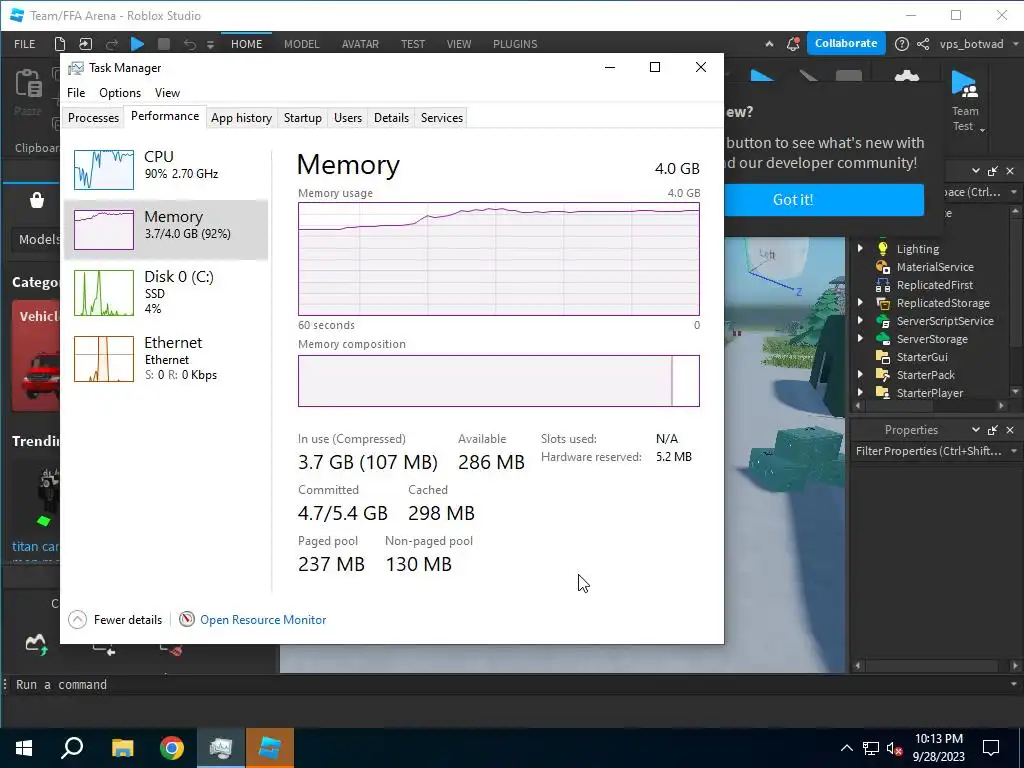Viewport: 1024px width, 768px height.
Task: Open the Windows Start menu
Action: [24, 748]
